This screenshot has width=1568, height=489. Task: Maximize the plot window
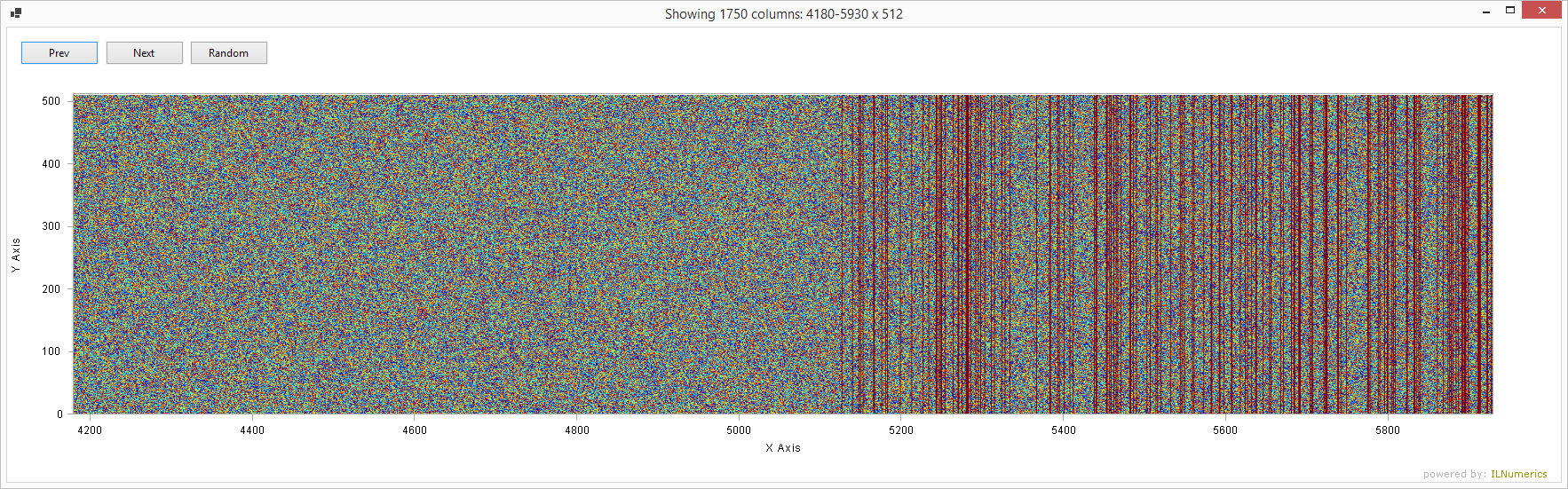[x=1510, y=11]
